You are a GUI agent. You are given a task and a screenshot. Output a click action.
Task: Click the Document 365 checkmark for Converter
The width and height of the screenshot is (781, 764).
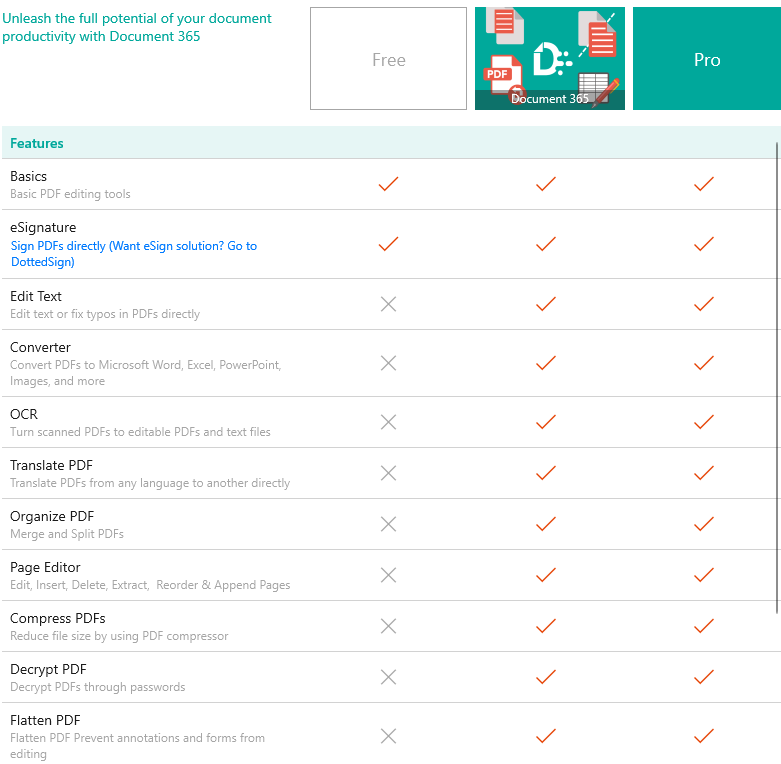tap(546, 363)
